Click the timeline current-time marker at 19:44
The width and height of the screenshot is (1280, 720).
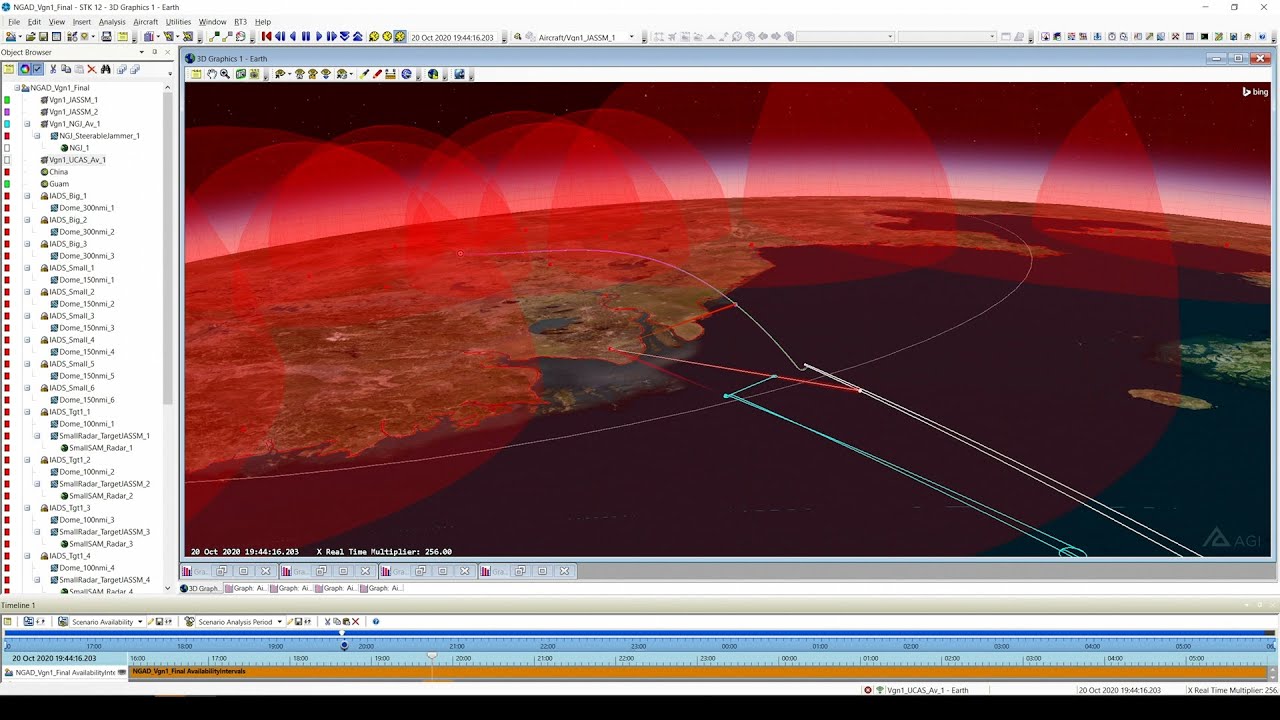pos(344,645)
